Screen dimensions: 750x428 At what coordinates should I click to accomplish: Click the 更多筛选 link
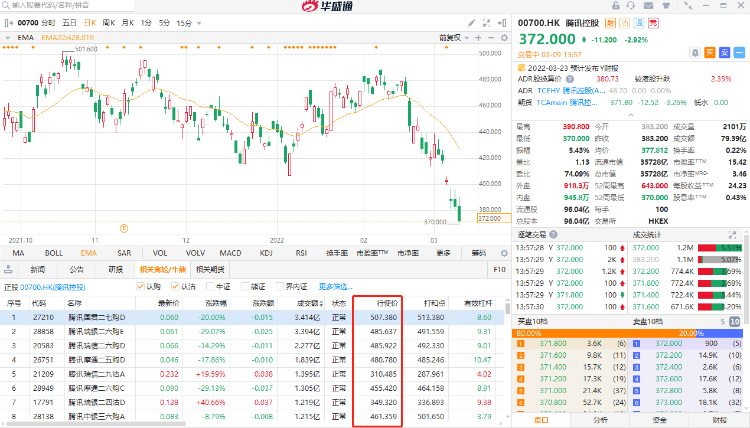coord(335,286)
